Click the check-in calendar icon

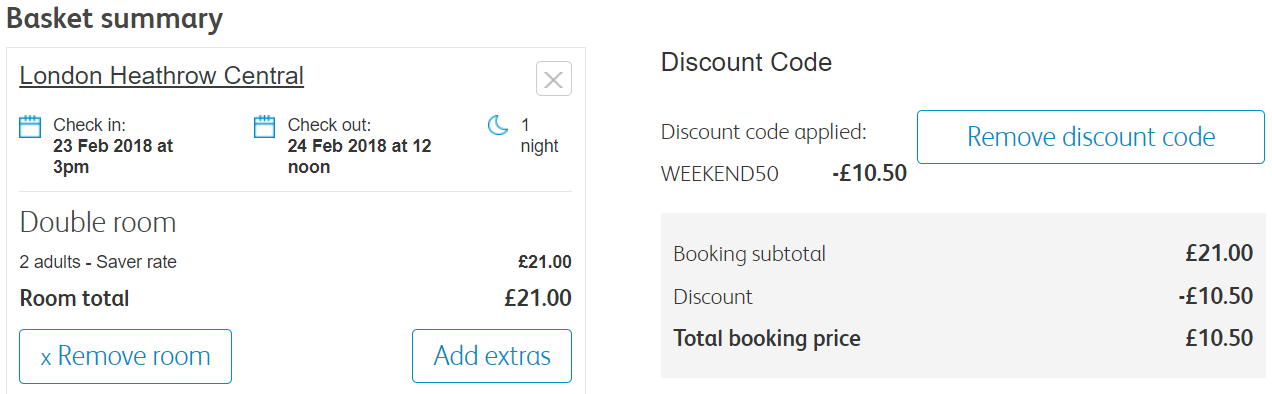point(30,126)
